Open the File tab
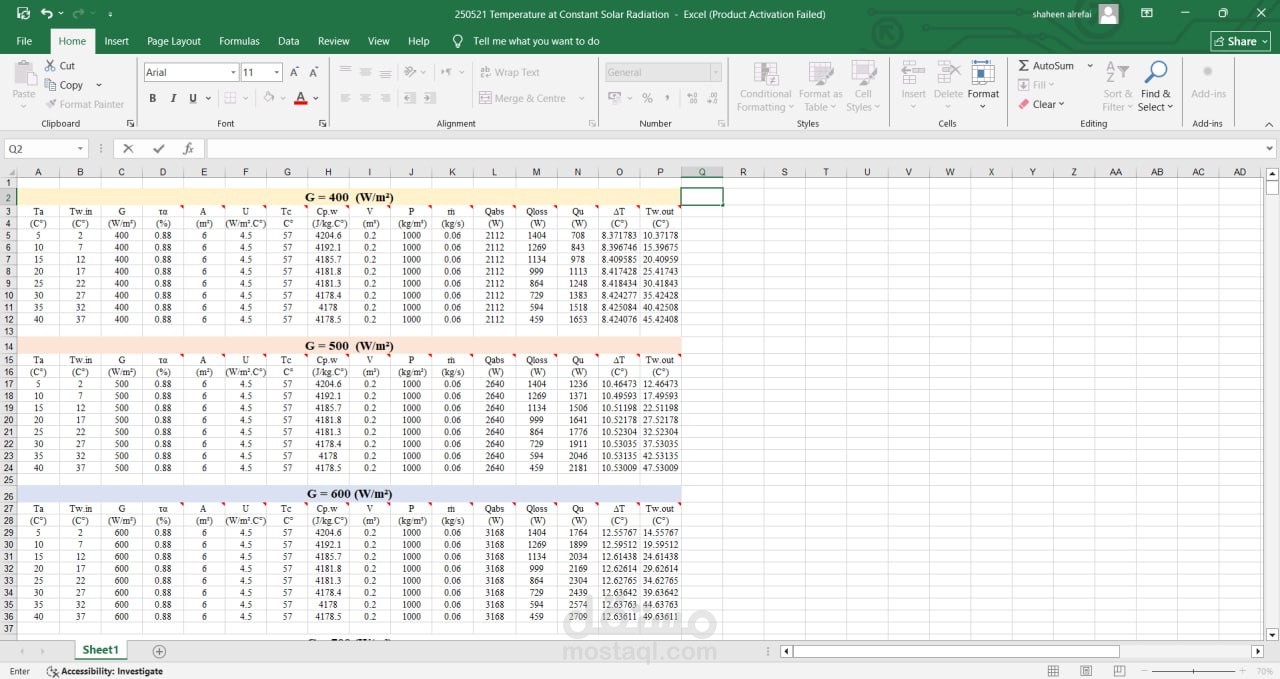The image size is (1280, 679). click(x=24, y=41)
